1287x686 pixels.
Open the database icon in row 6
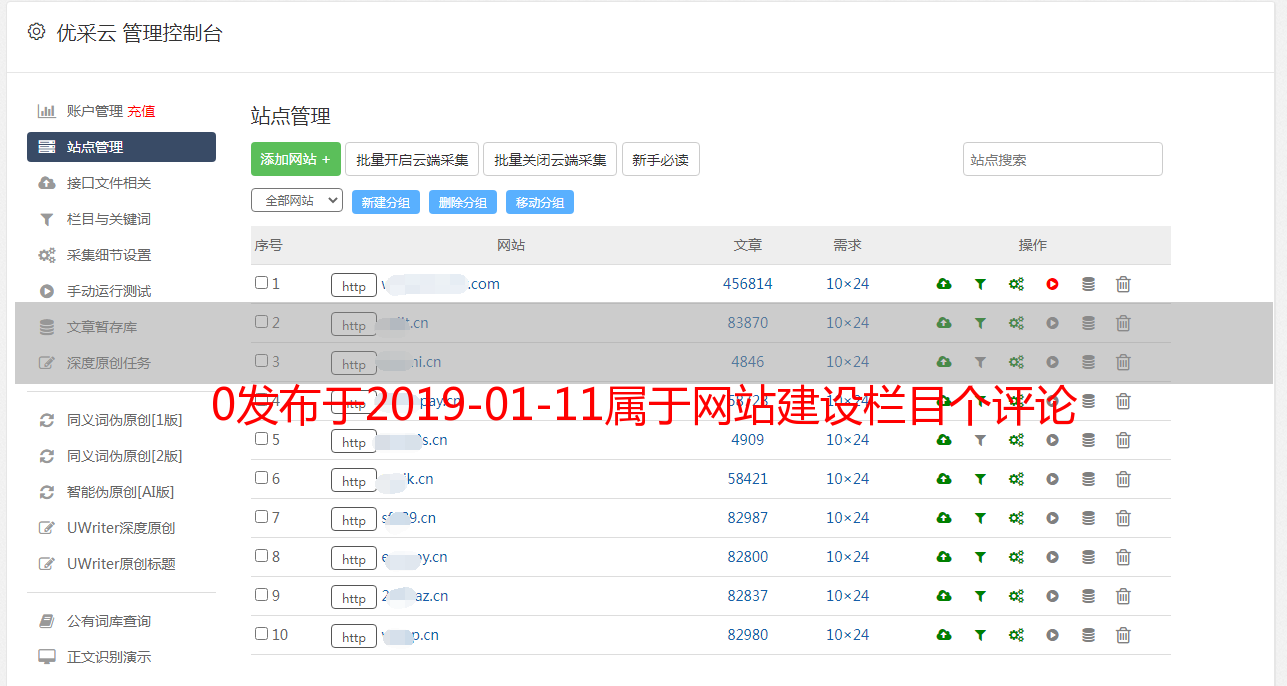(x=1088, y=479)
